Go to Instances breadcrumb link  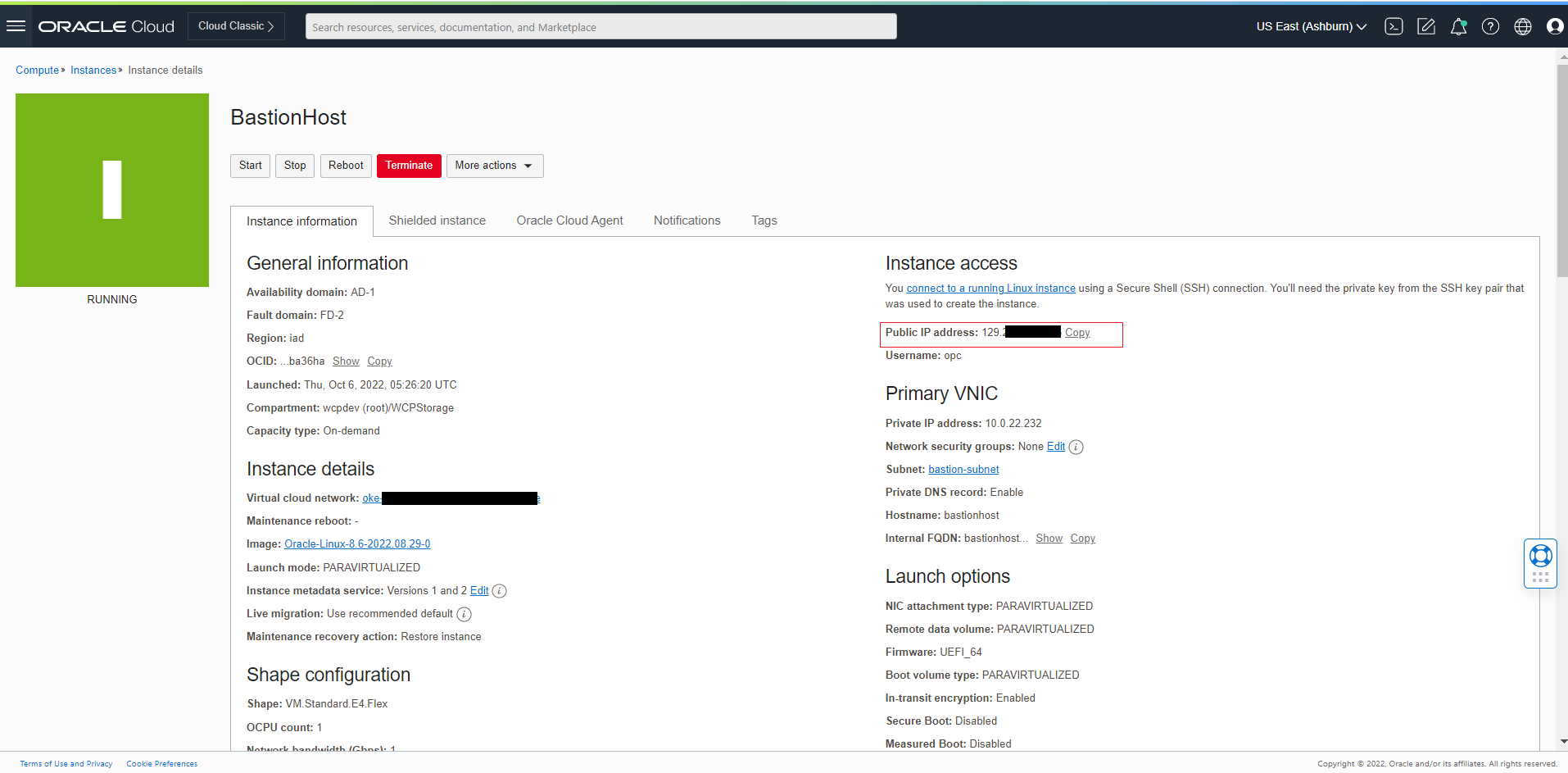tap(93, 70)
